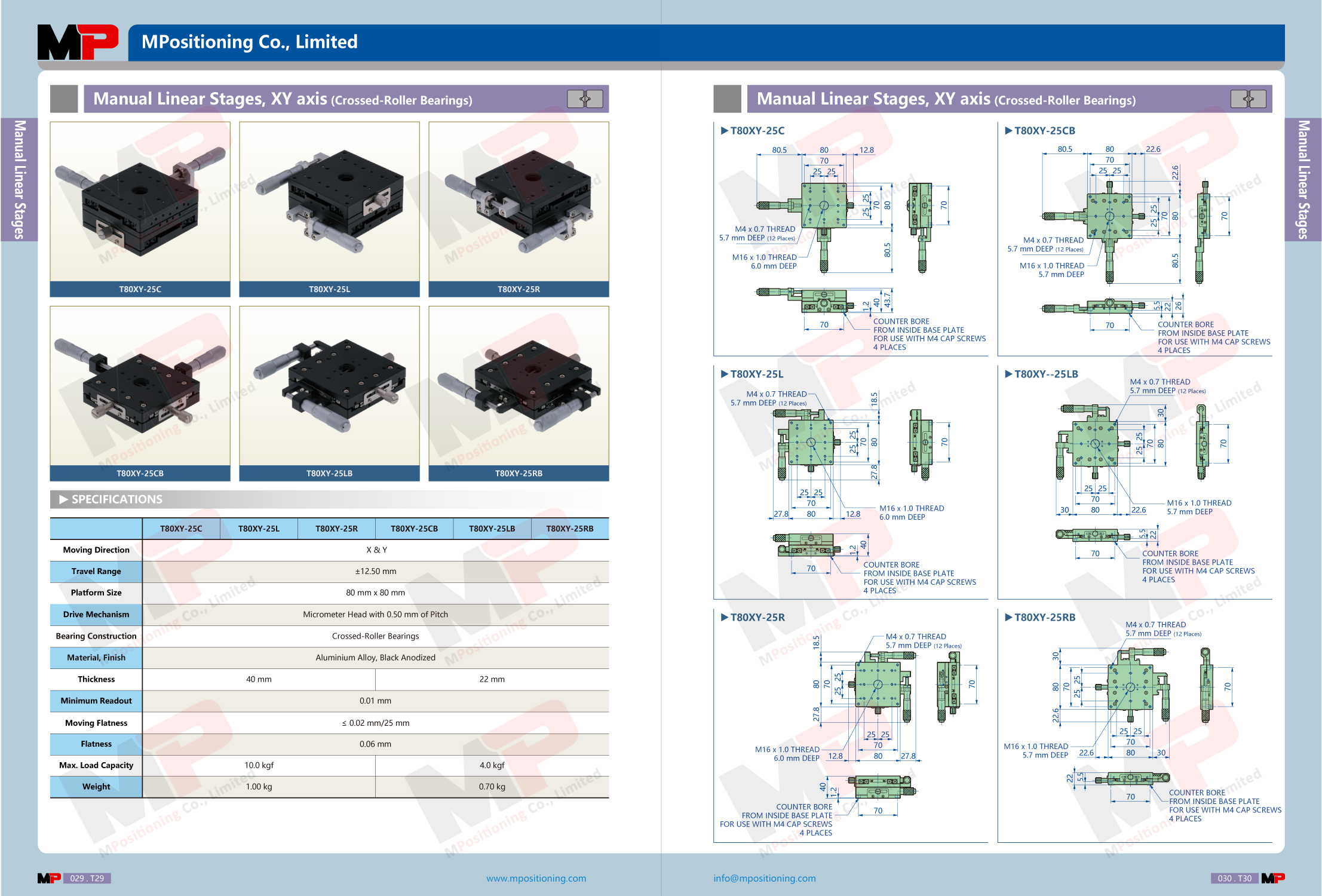This screenshot has width=1322, height=896.
Task: Click the T80XY-25R column header in table
Action: 336,529
